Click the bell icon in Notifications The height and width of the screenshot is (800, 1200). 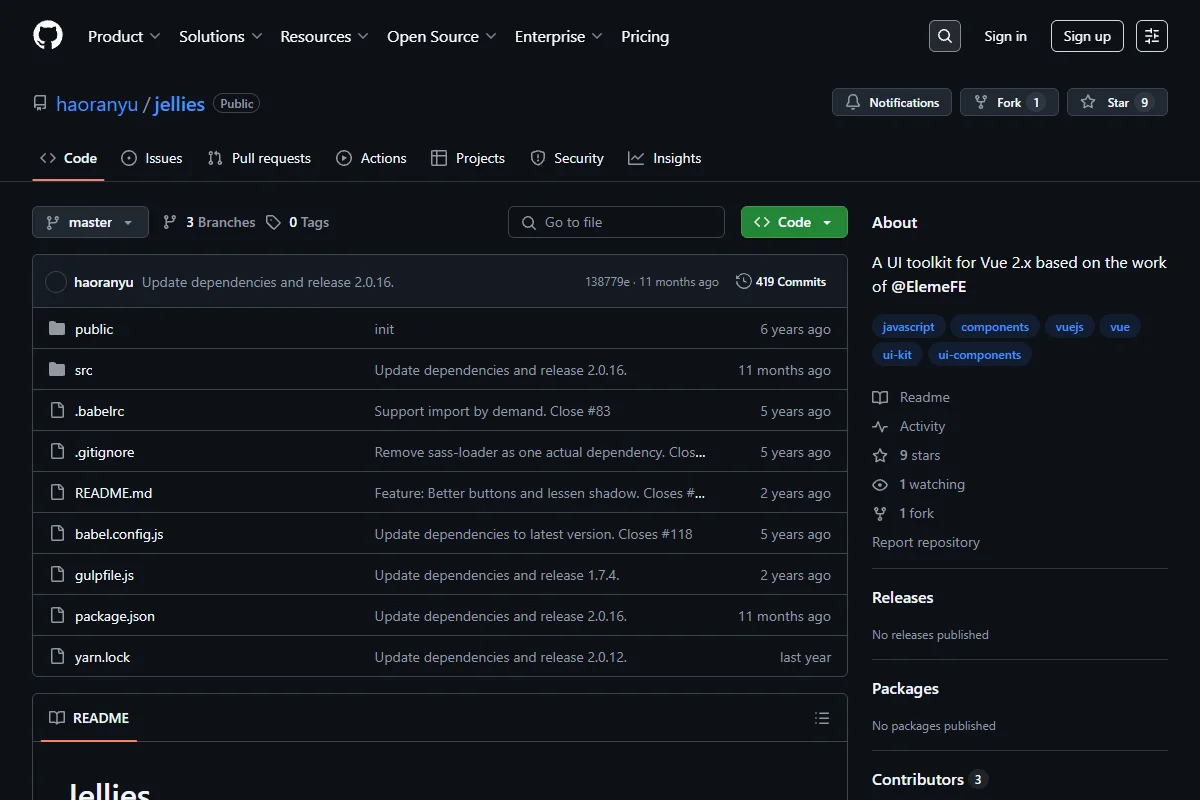853,103
